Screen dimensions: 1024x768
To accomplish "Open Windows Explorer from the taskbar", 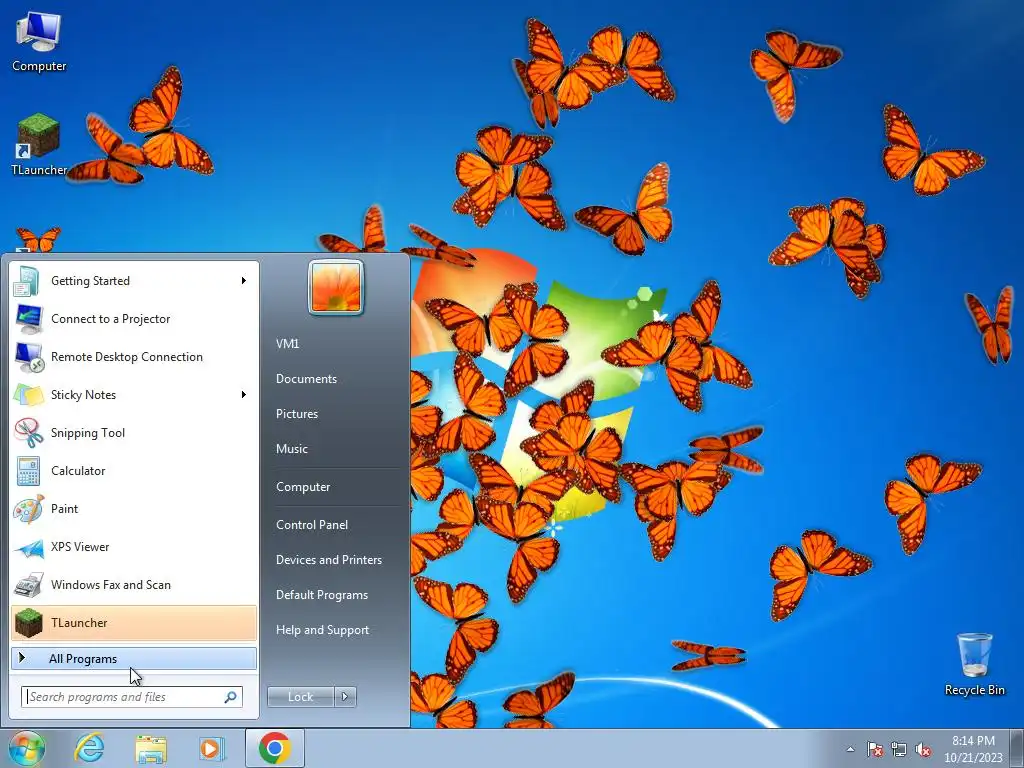I will pyautogui.click(x=151, y=748).
